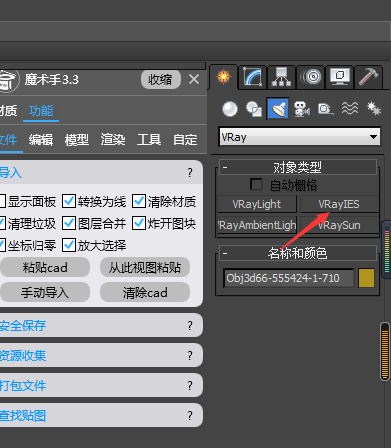The image size is (391, 448).
Task: Open the 模型 sub-tab
Action: click(x=77, y=140)
